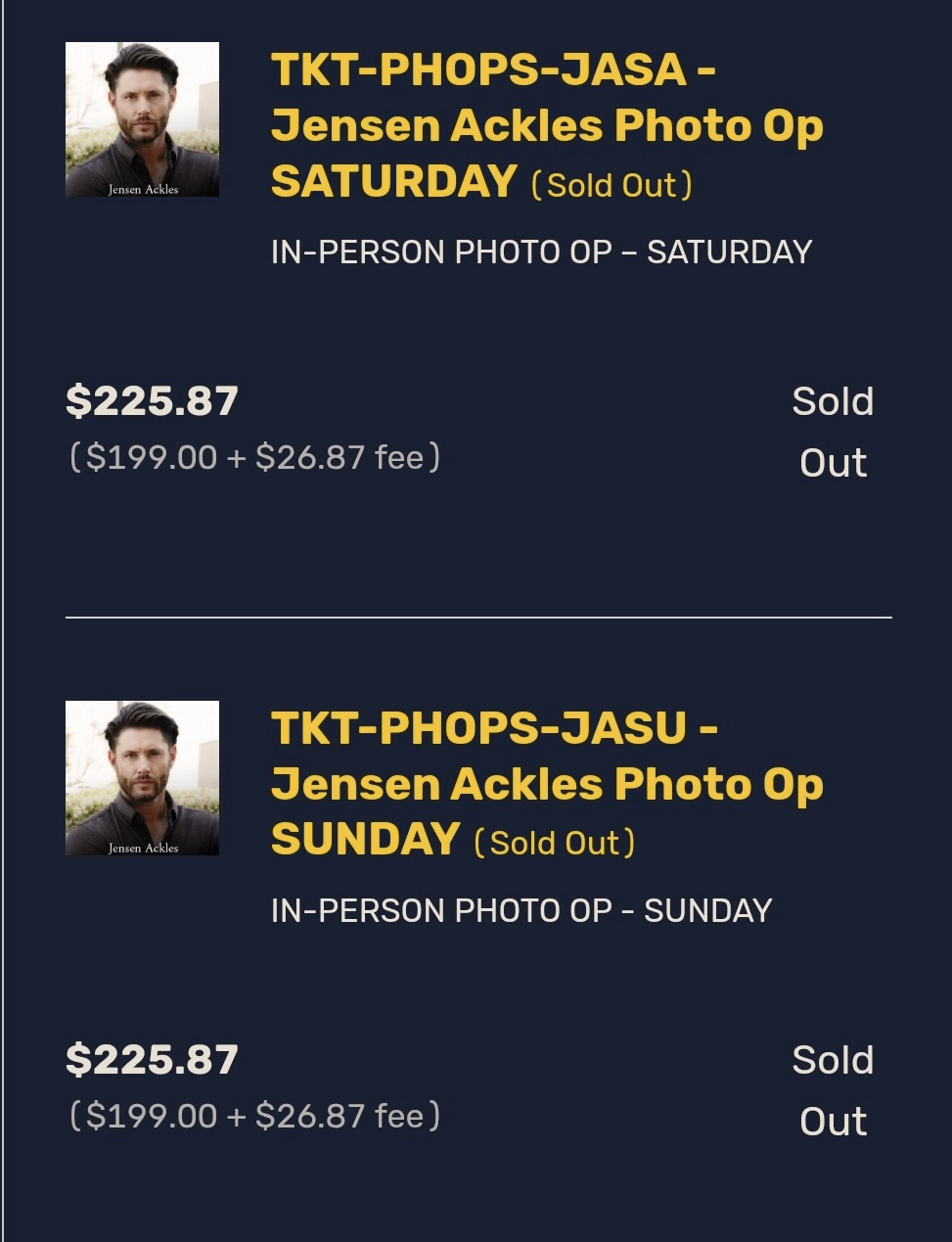952x1242 pixels.
Task: Click the divider line between the tickets
Action: click(x=478, y=618)
